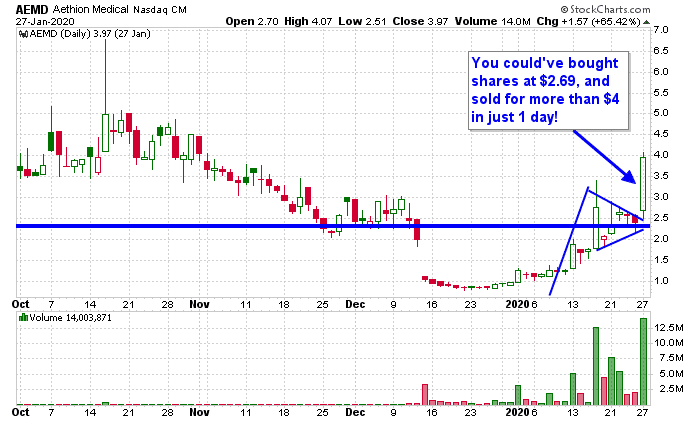Click the 2020 label on the price chart axis
Image resolution: width=700 pixels, height=421 pixels.
tap(517, 304)
